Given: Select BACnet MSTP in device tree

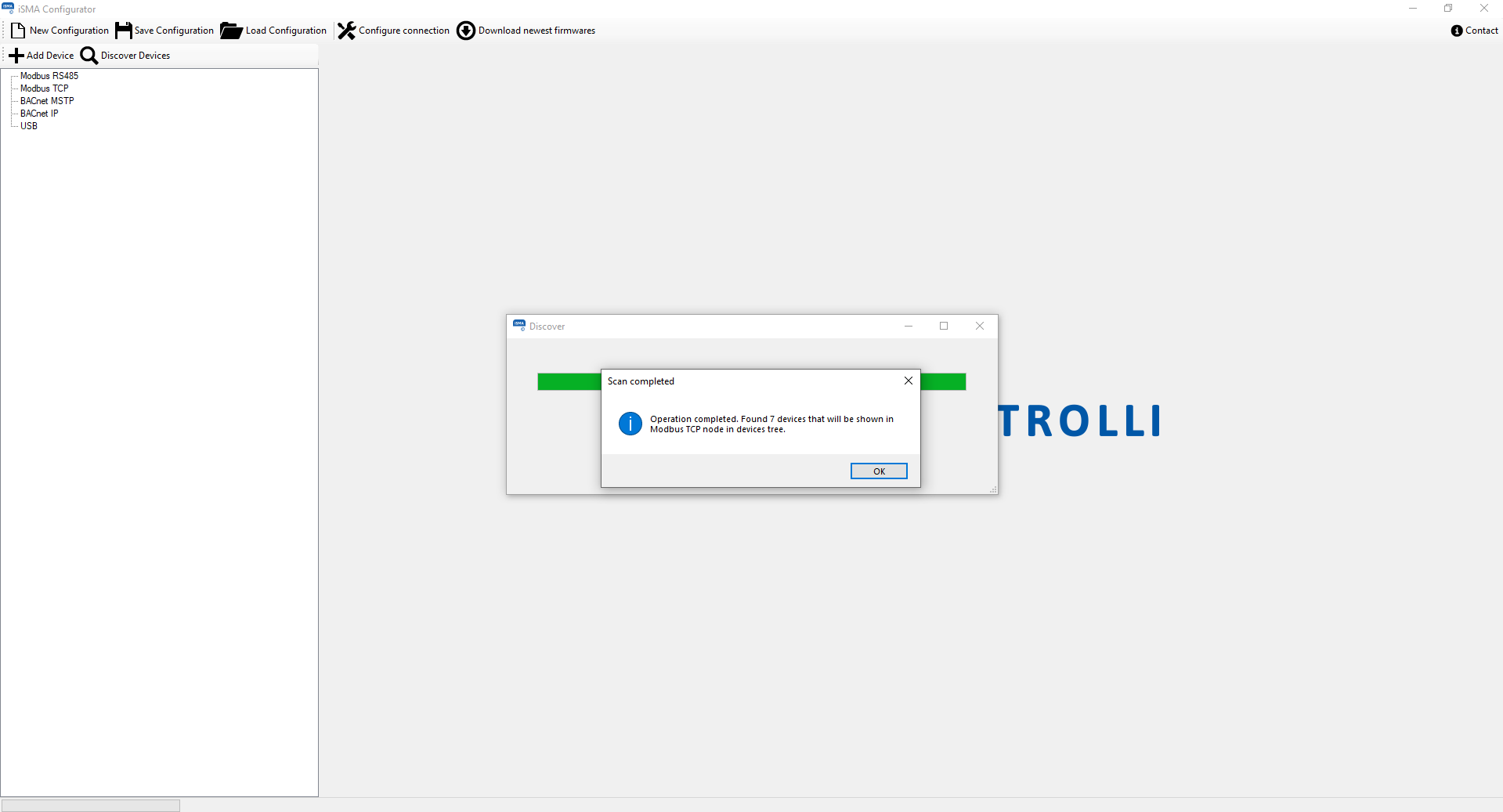Looking at the screenshot, I should [x=47, y=101].
